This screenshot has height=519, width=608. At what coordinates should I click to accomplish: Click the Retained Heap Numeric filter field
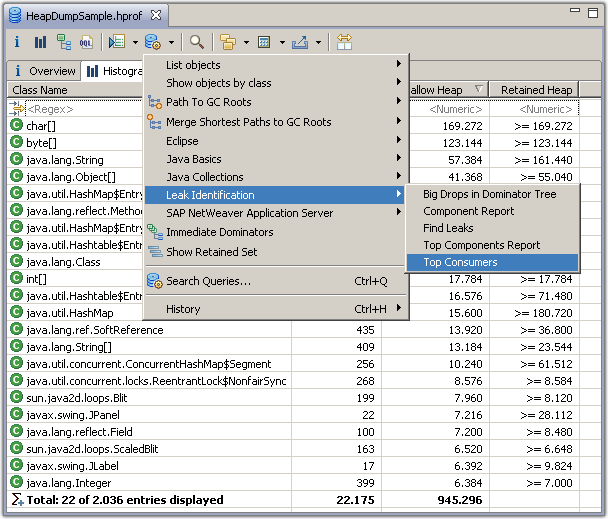(534, 109)
